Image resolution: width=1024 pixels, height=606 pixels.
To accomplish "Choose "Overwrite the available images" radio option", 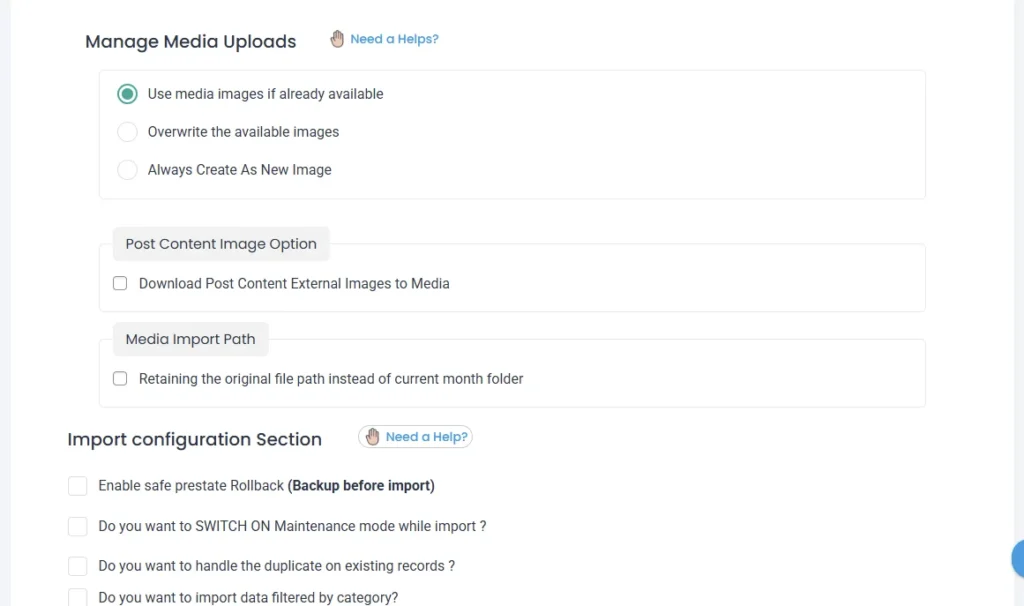I will tap(127, 132).
